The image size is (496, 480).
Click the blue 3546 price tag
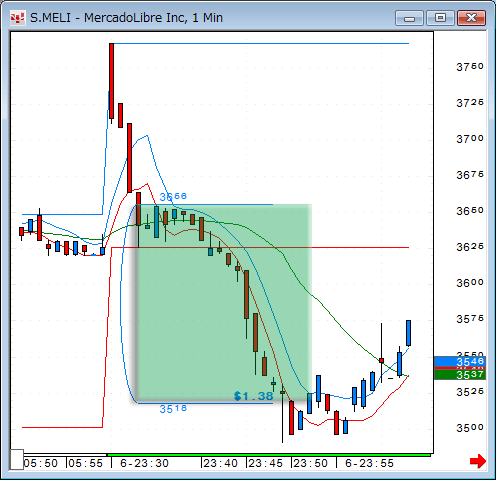click(460, 362)
